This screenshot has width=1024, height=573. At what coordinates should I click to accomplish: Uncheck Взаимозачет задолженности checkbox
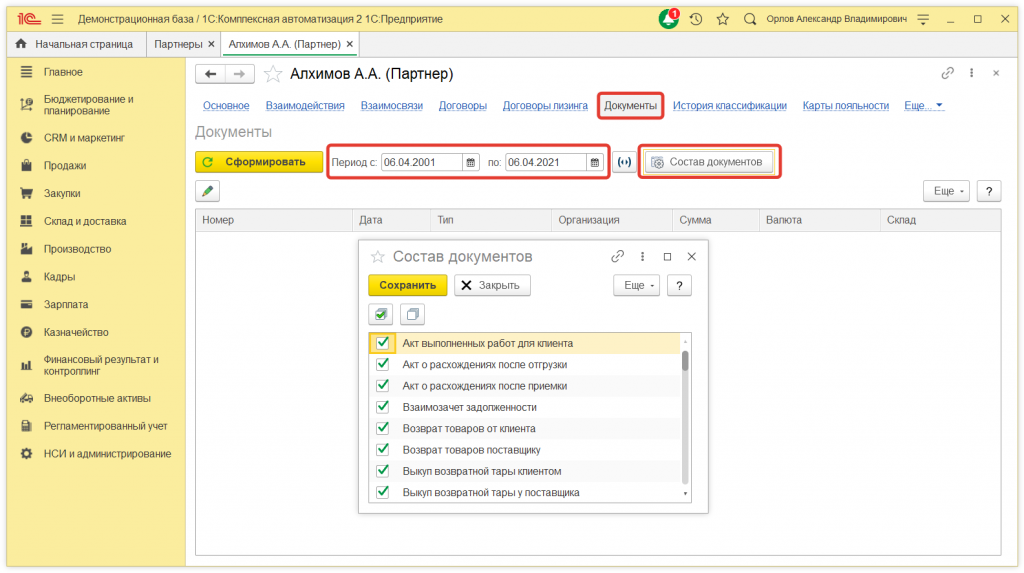click(x=382, y=407)
